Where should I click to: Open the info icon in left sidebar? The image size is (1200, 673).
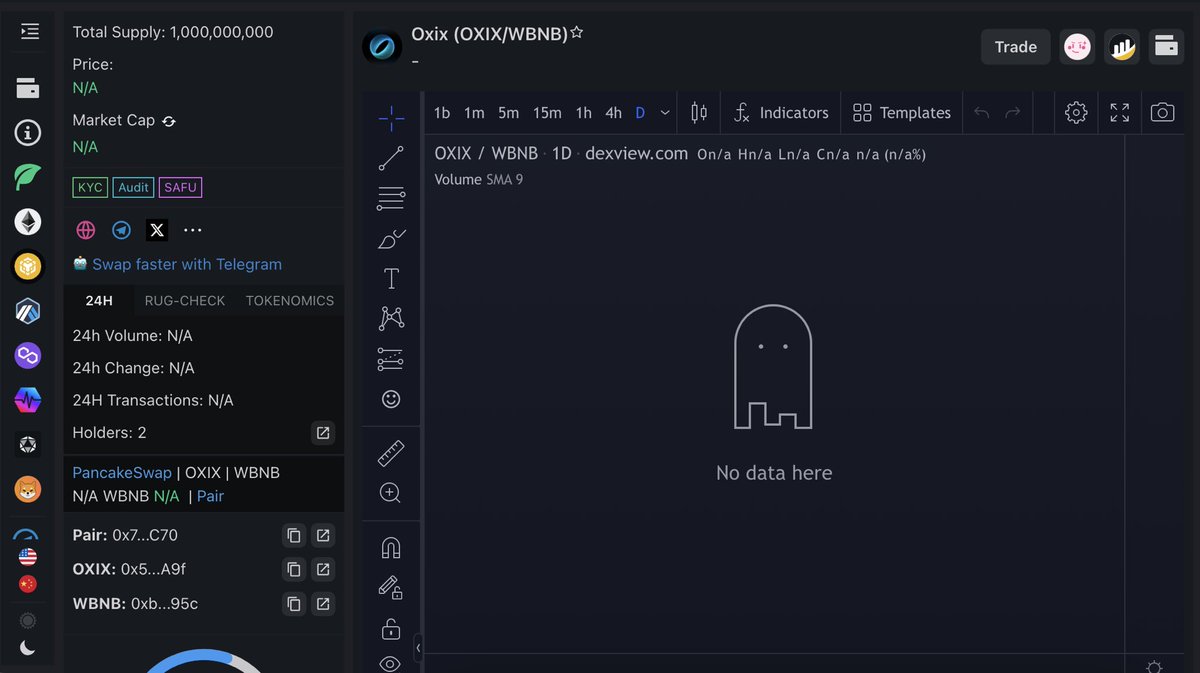coord(28,133)
